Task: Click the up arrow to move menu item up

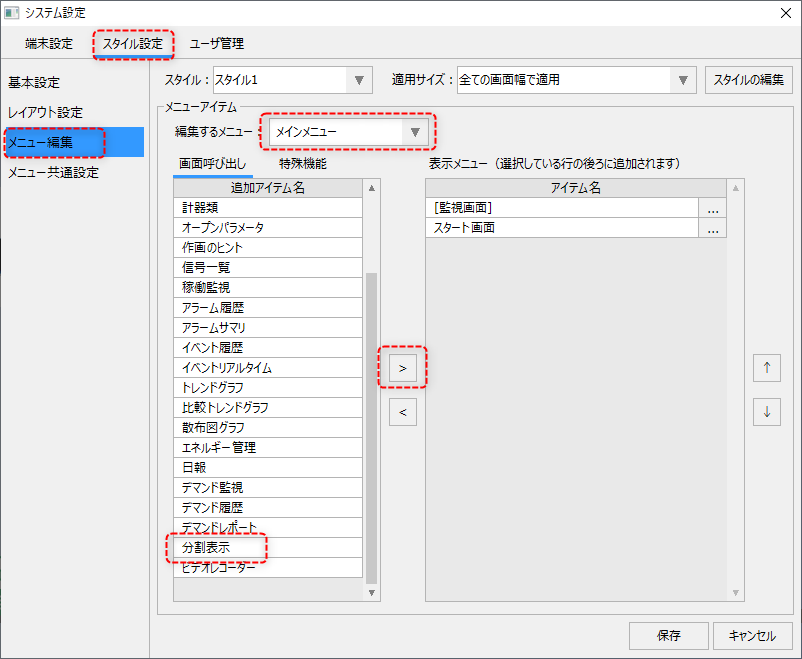Action: coord(767,368)
